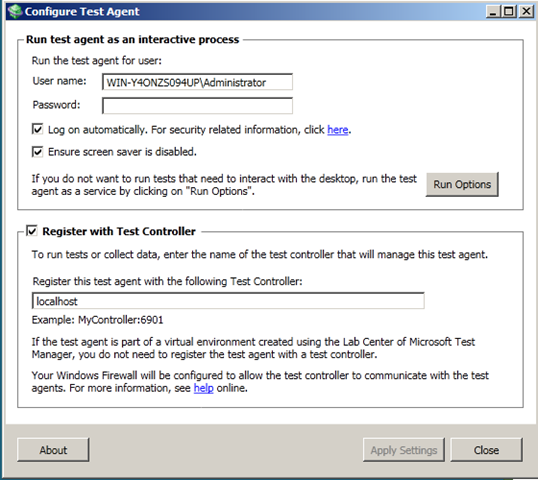
Task: Minimize the Configure Test Agent window
Action: 493,12
